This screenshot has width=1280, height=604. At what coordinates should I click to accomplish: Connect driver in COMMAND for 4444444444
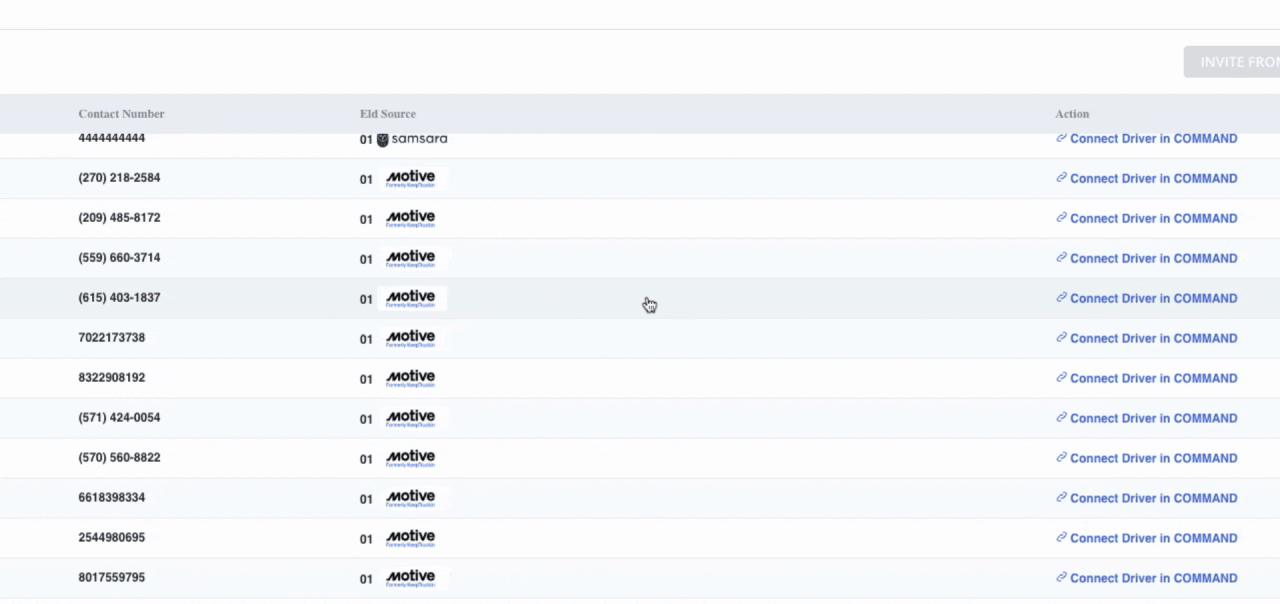1147,139
